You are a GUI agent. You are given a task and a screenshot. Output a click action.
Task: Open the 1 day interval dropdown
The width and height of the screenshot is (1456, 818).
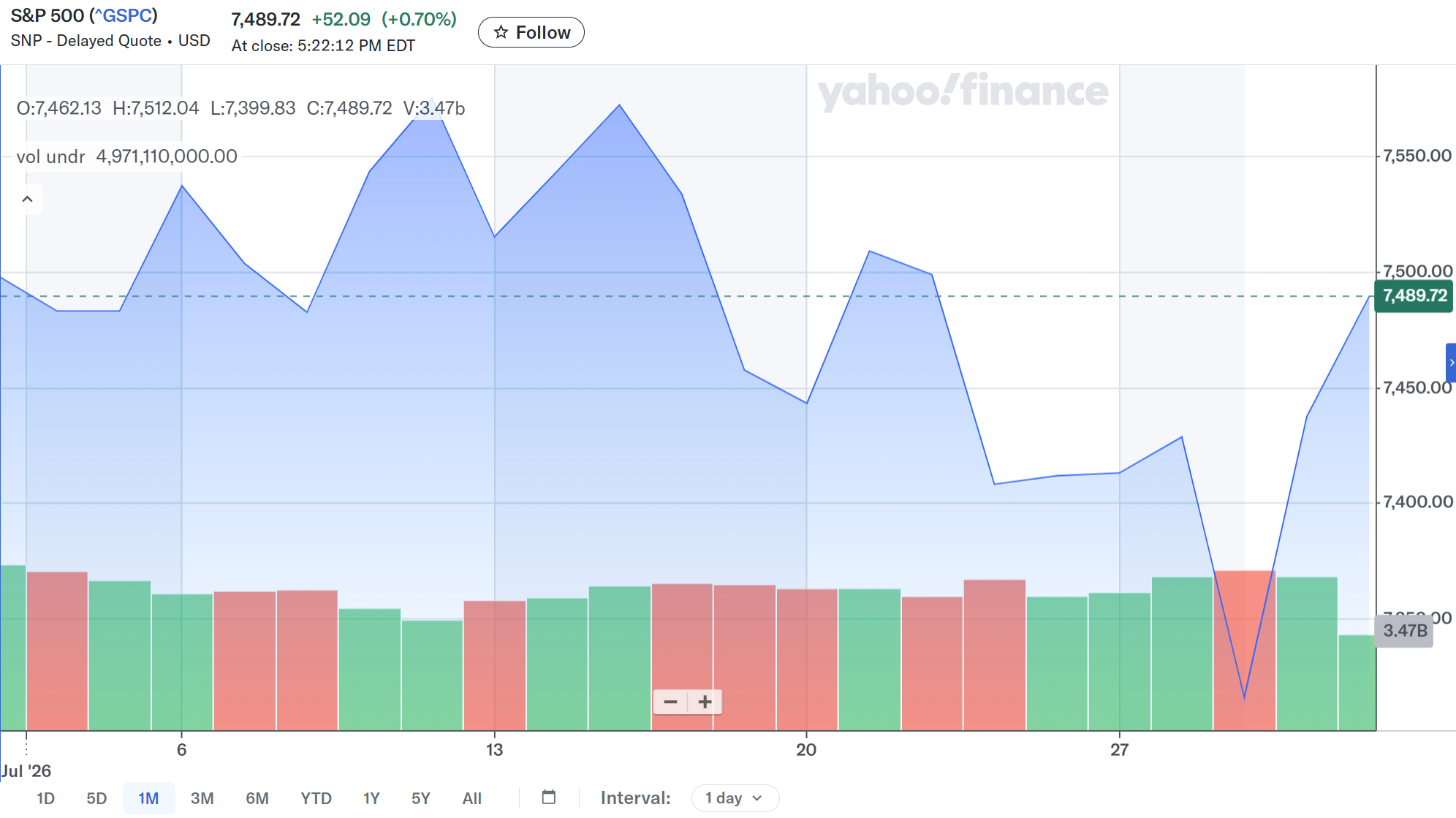[x=735, y=798]
